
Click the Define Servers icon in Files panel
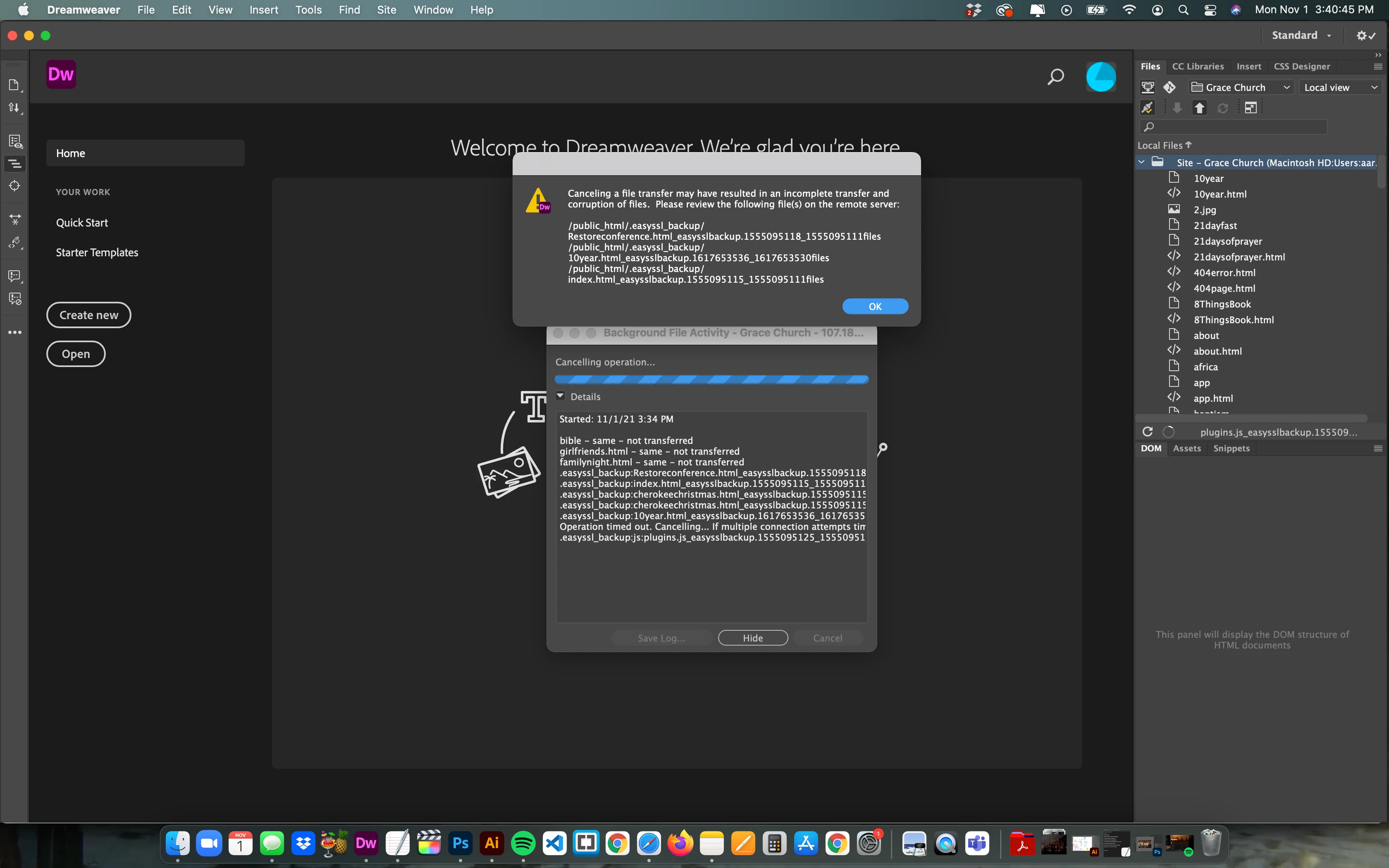pyautogui.click(x=1147, y=87)
